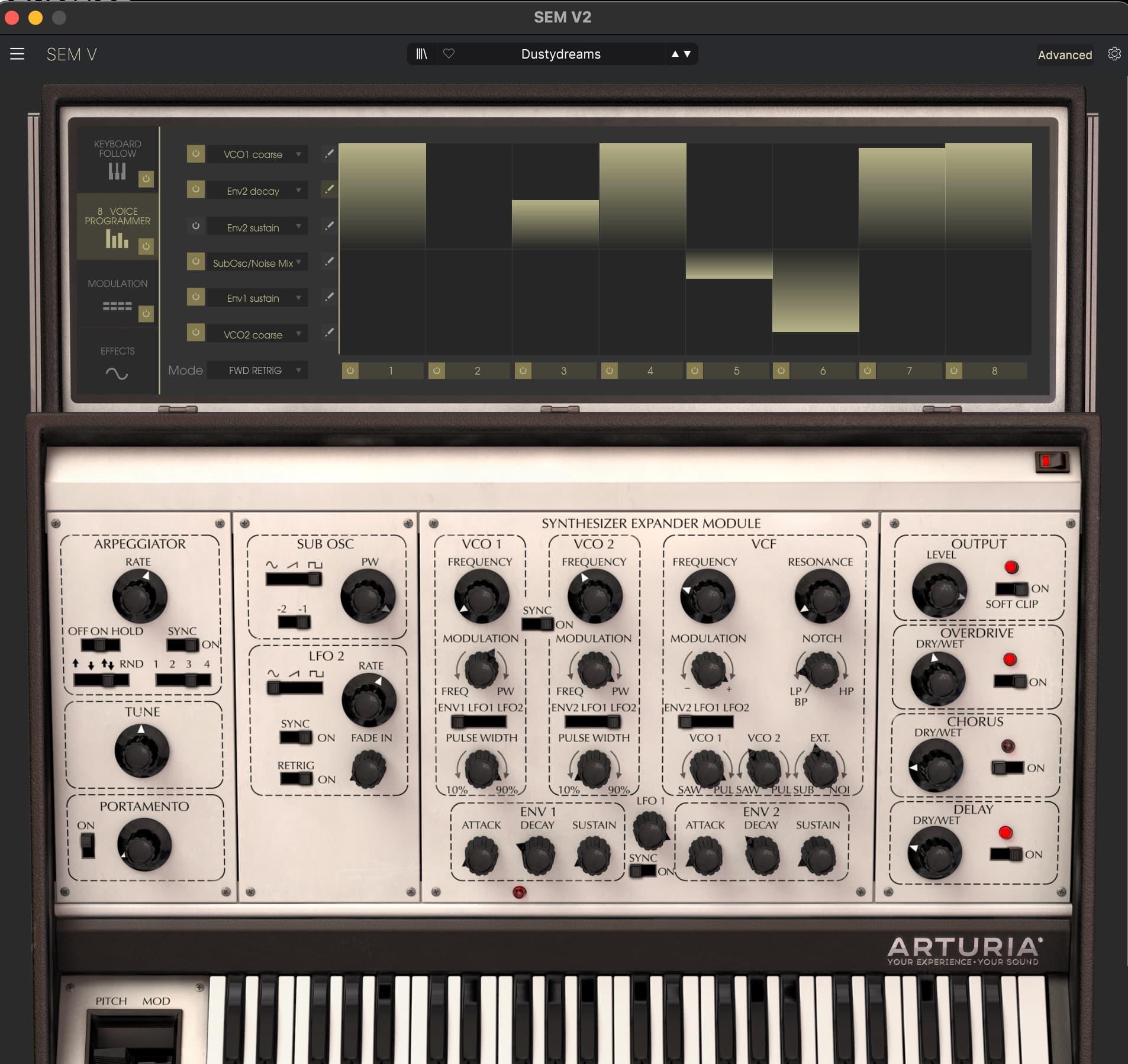Favorite the Dustydreams preset with heart icon
The width and height of the screenshot is (1128, 1064).
point(449,54)
